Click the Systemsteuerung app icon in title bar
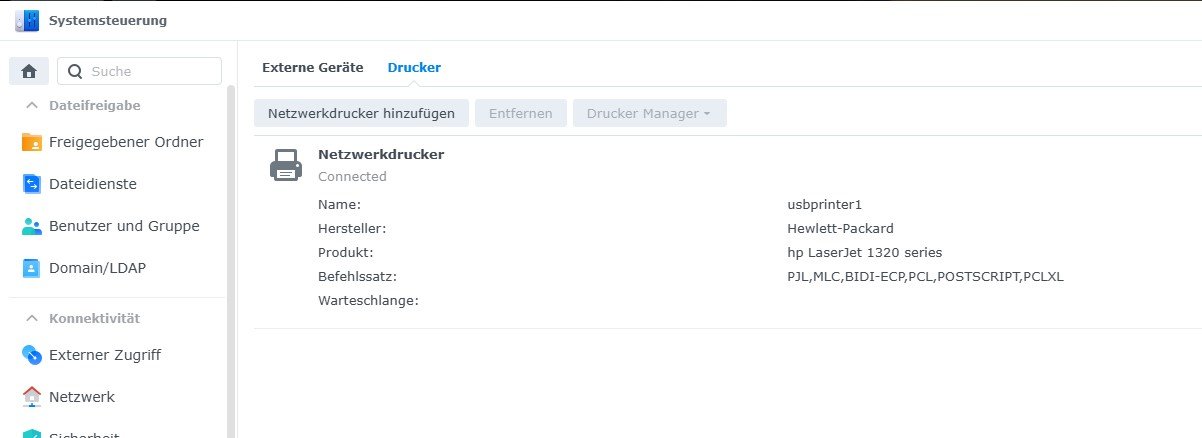 [26, 20]
